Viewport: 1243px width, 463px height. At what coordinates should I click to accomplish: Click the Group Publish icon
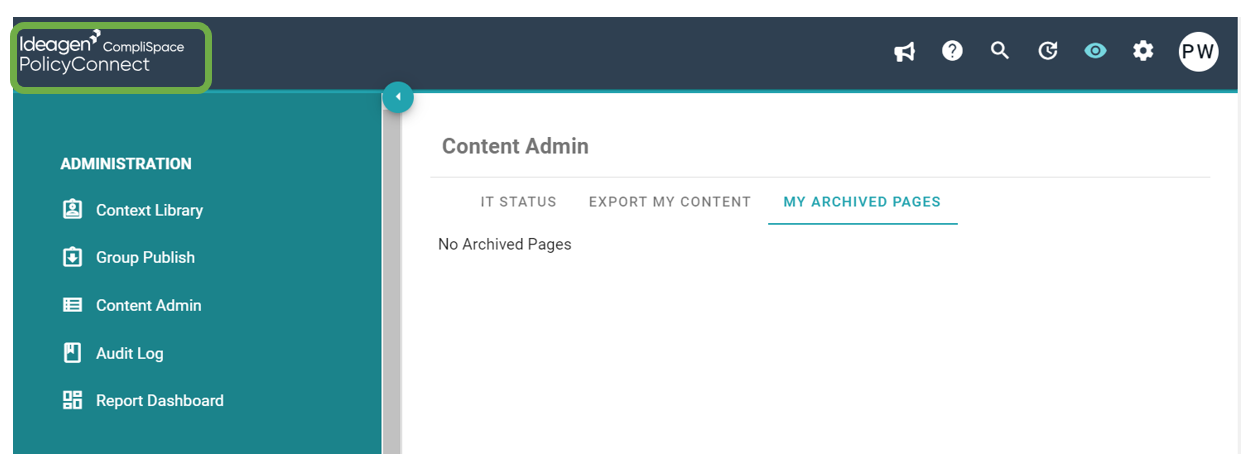(72, 257)
